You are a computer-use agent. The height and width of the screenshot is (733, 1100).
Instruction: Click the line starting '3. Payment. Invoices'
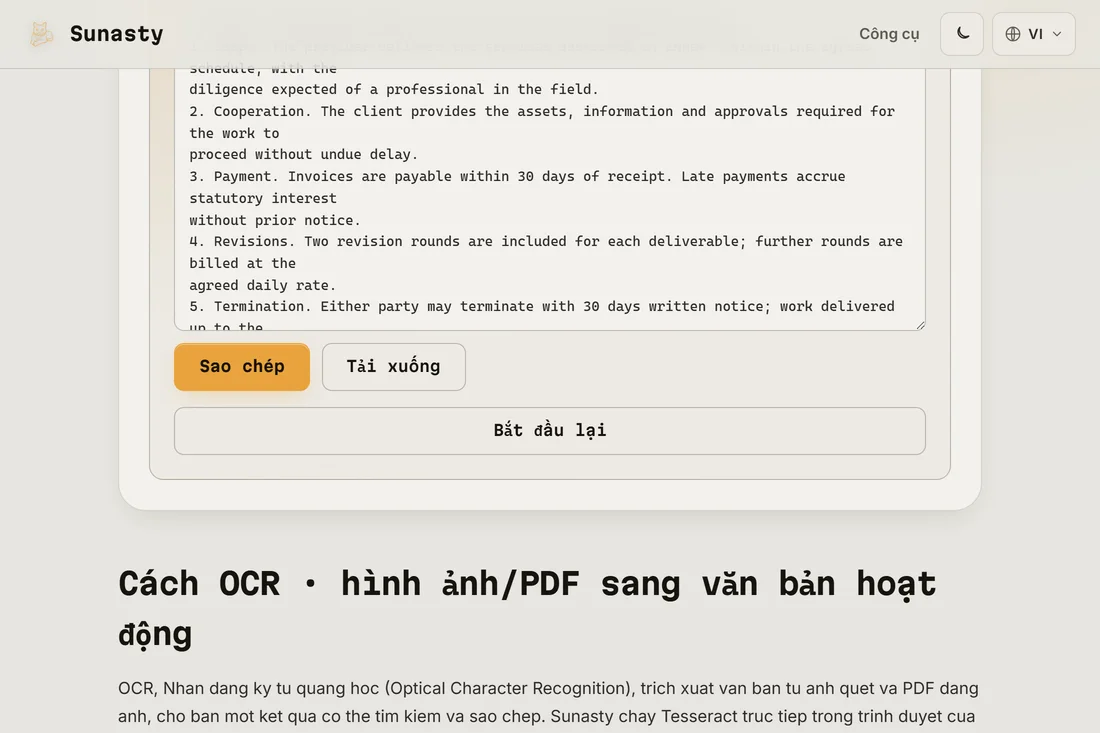tap(517, 177)
